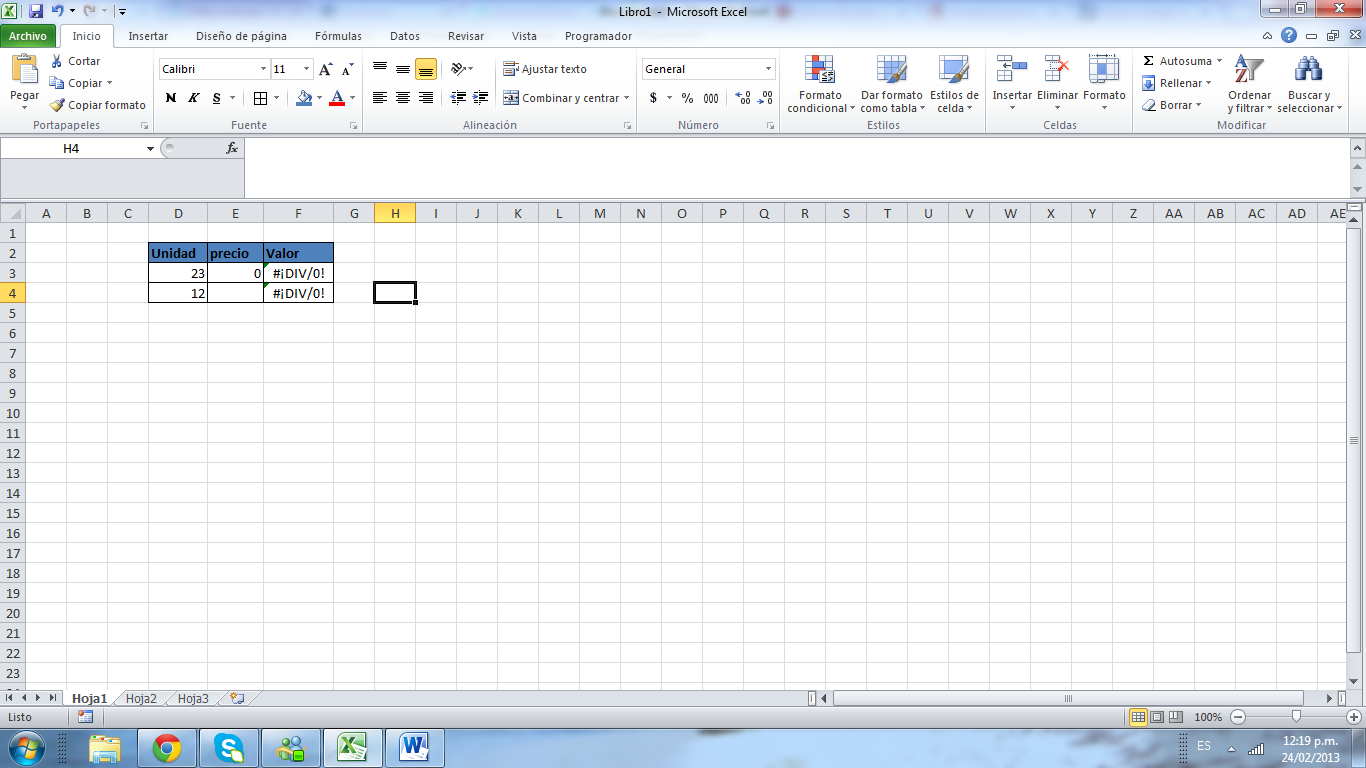Image resolution: width=1366 pixels, height=768 pixels.
Task: Click the insert function fx icon
Action: tap(232, 148)
